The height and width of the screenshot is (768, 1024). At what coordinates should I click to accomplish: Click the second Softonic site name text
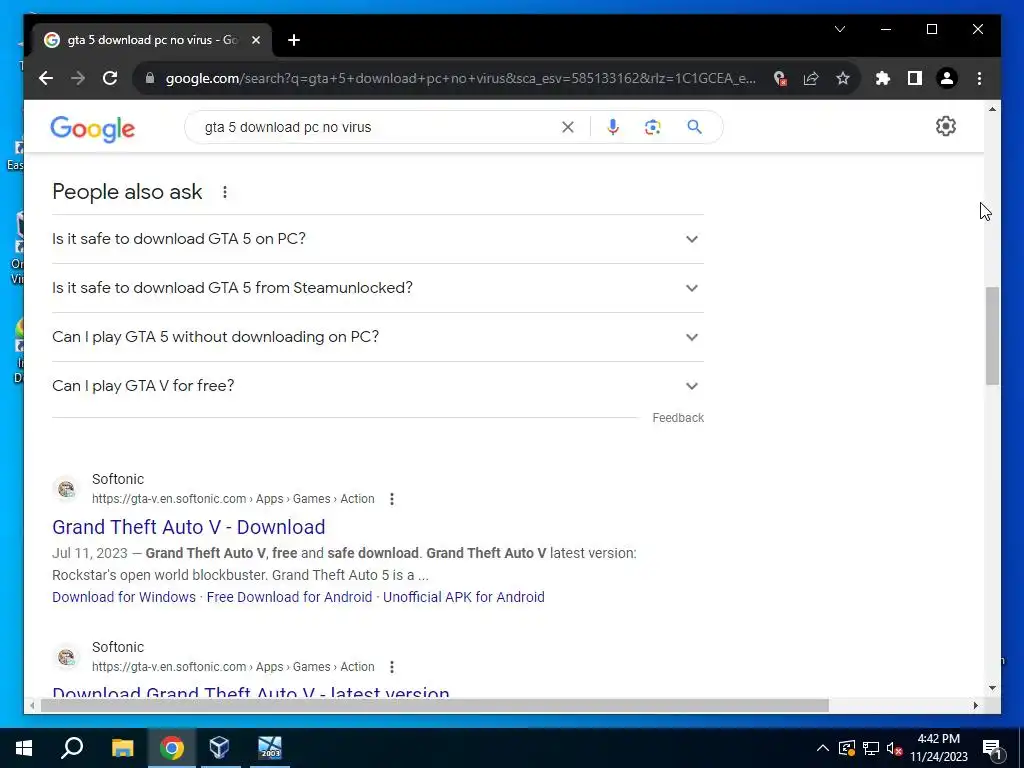coord(118,647)
